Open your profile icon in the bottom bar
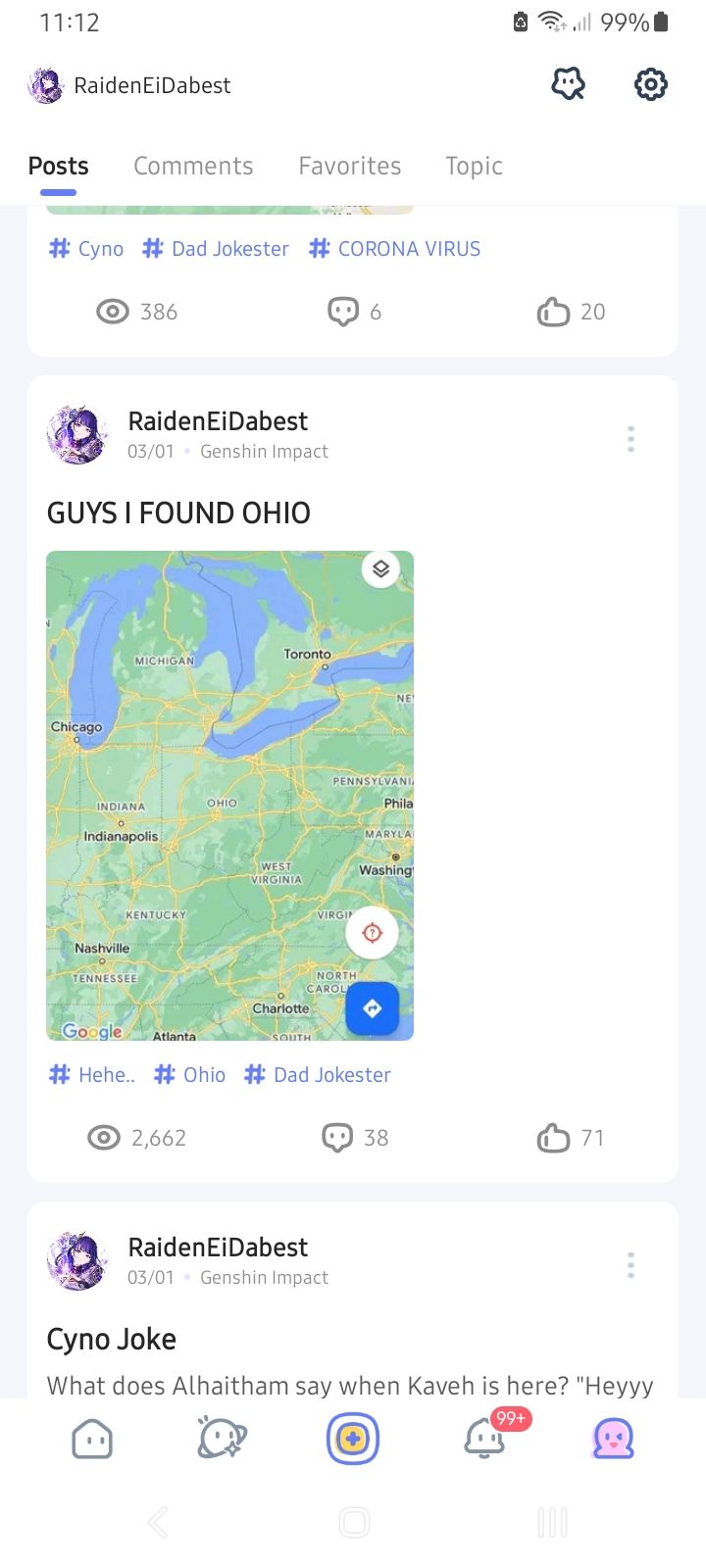Screen dimensions: 706x1568 click(x=613, y=1437)
